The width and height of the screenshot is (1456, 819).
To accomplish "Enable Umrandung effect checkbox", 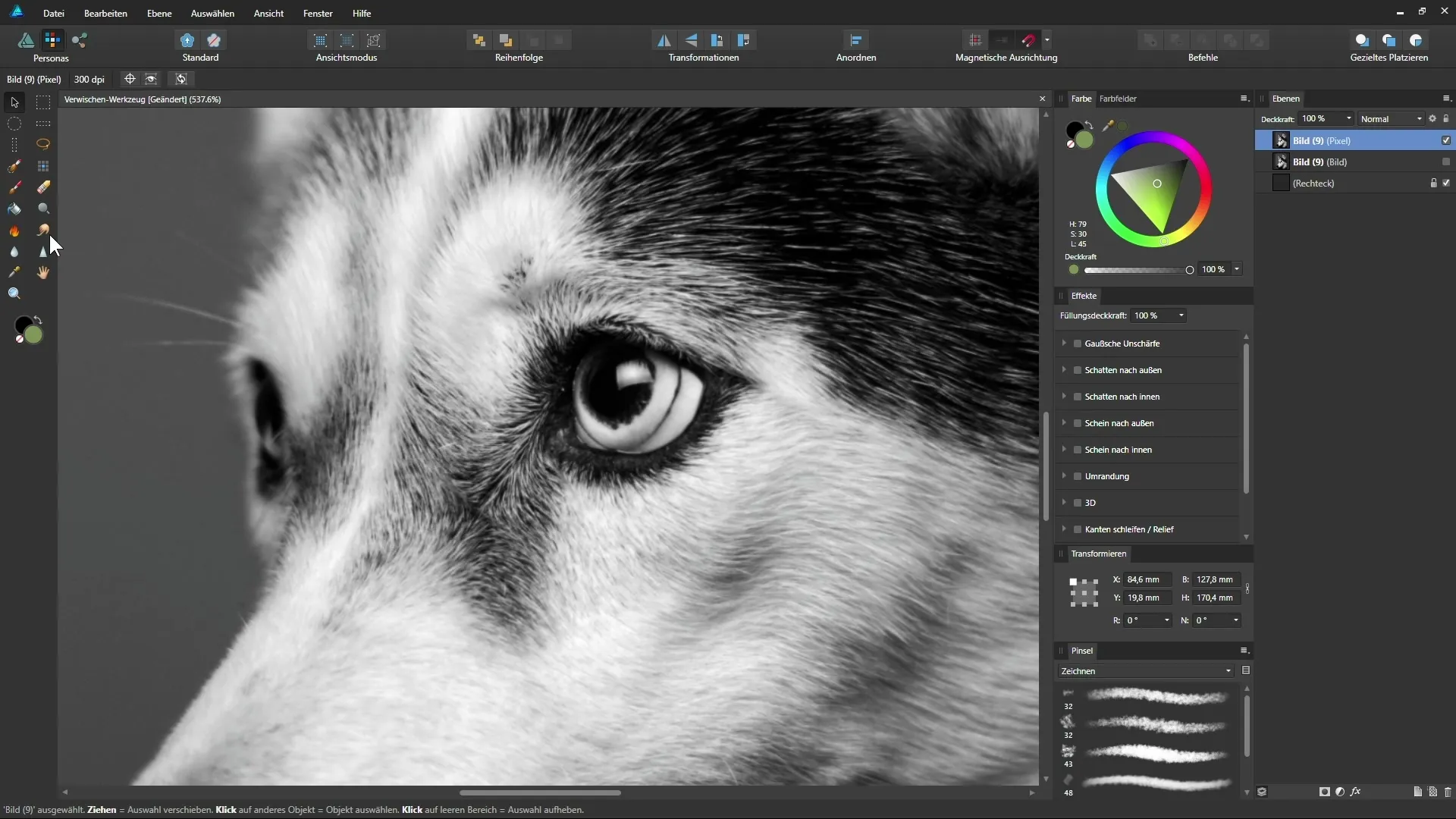I will coord(1077,476).
